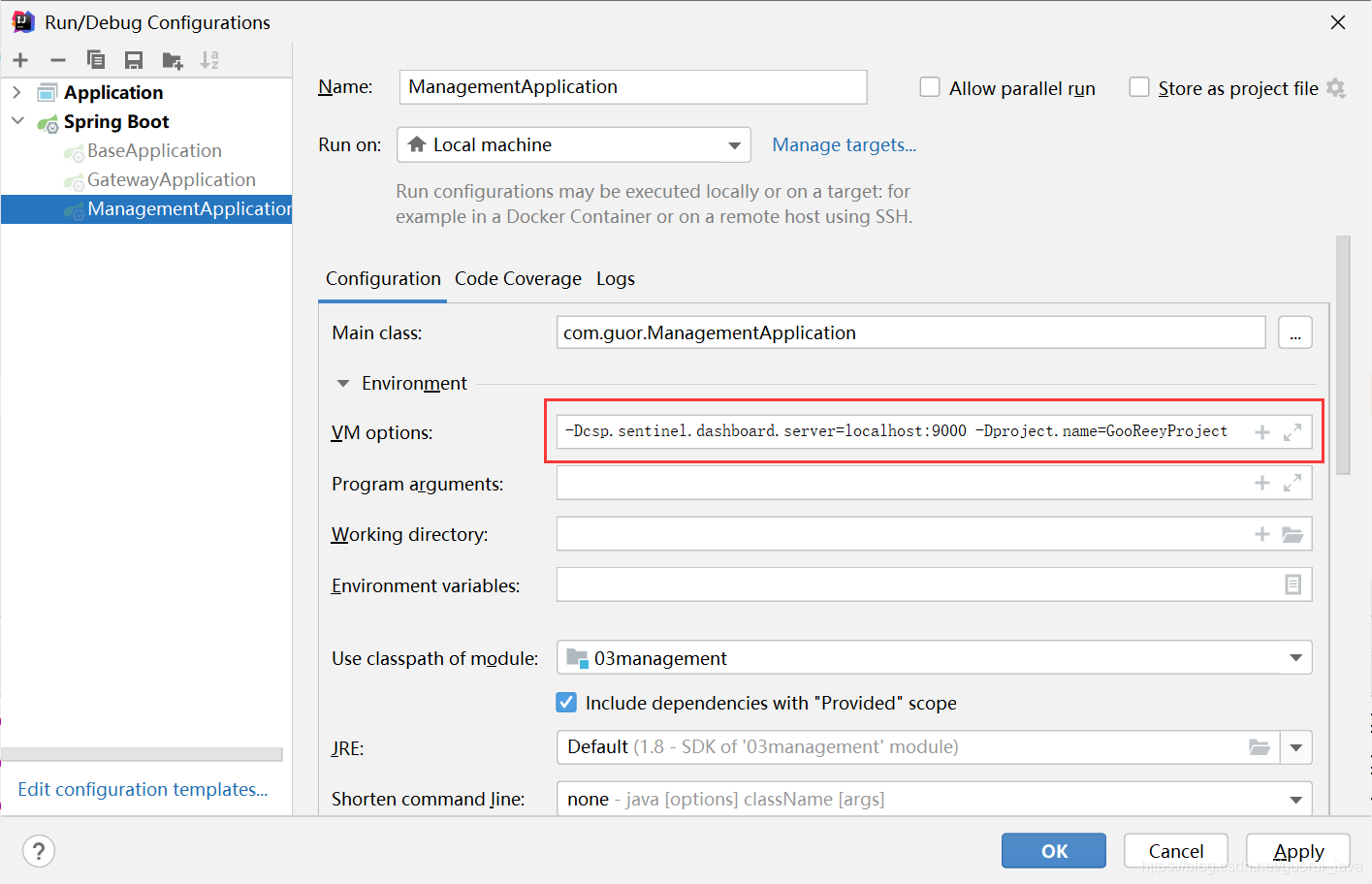Open help question mark button
This screenshot has width=1372, height=884.
click(39, 851)
